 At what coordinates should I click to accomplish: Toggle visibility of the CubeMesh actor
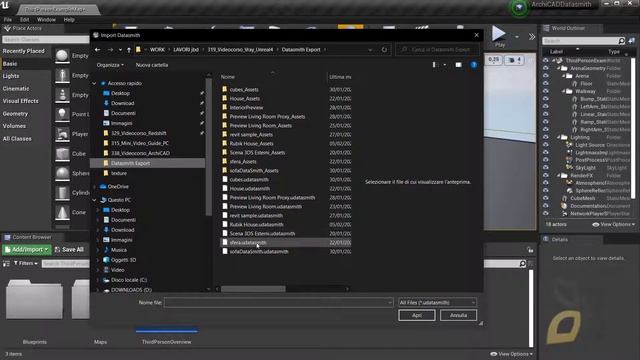[546, 198]
